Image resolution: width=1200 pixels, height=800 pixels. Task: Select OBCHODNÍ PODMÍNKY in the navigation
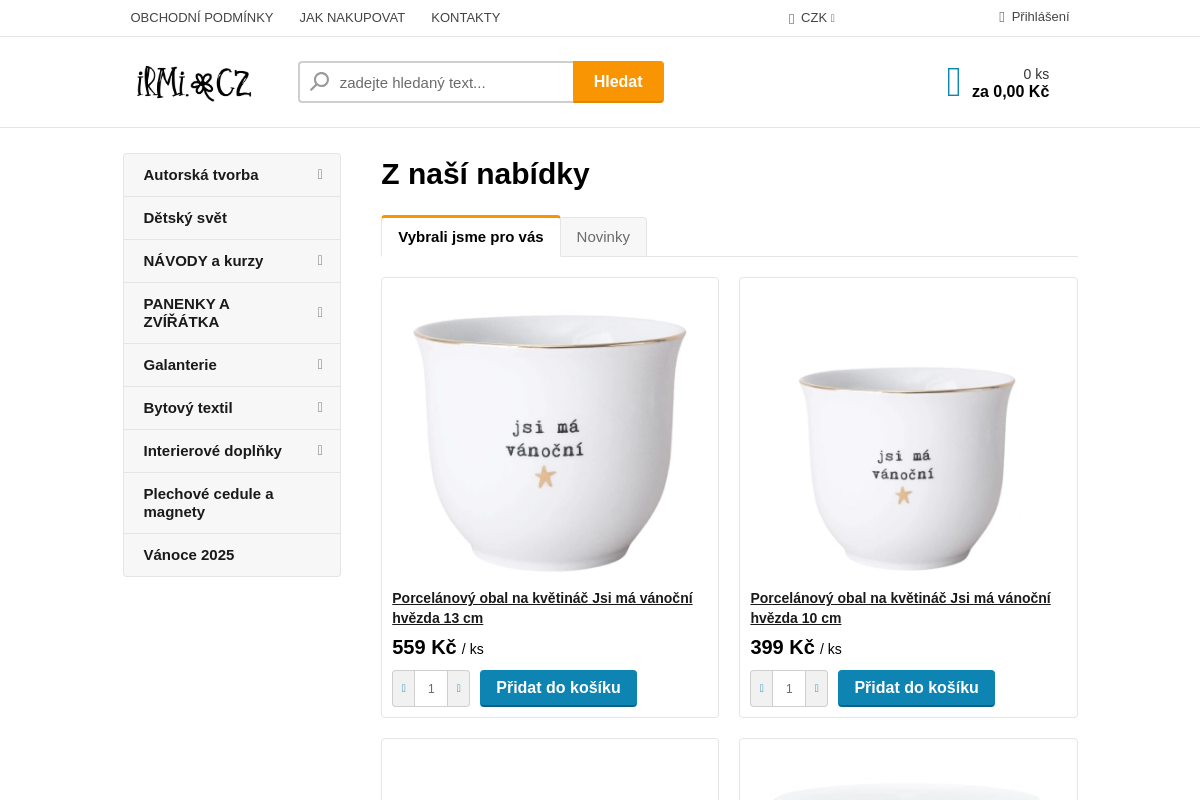pyautogui.click(x=202, y=17)
